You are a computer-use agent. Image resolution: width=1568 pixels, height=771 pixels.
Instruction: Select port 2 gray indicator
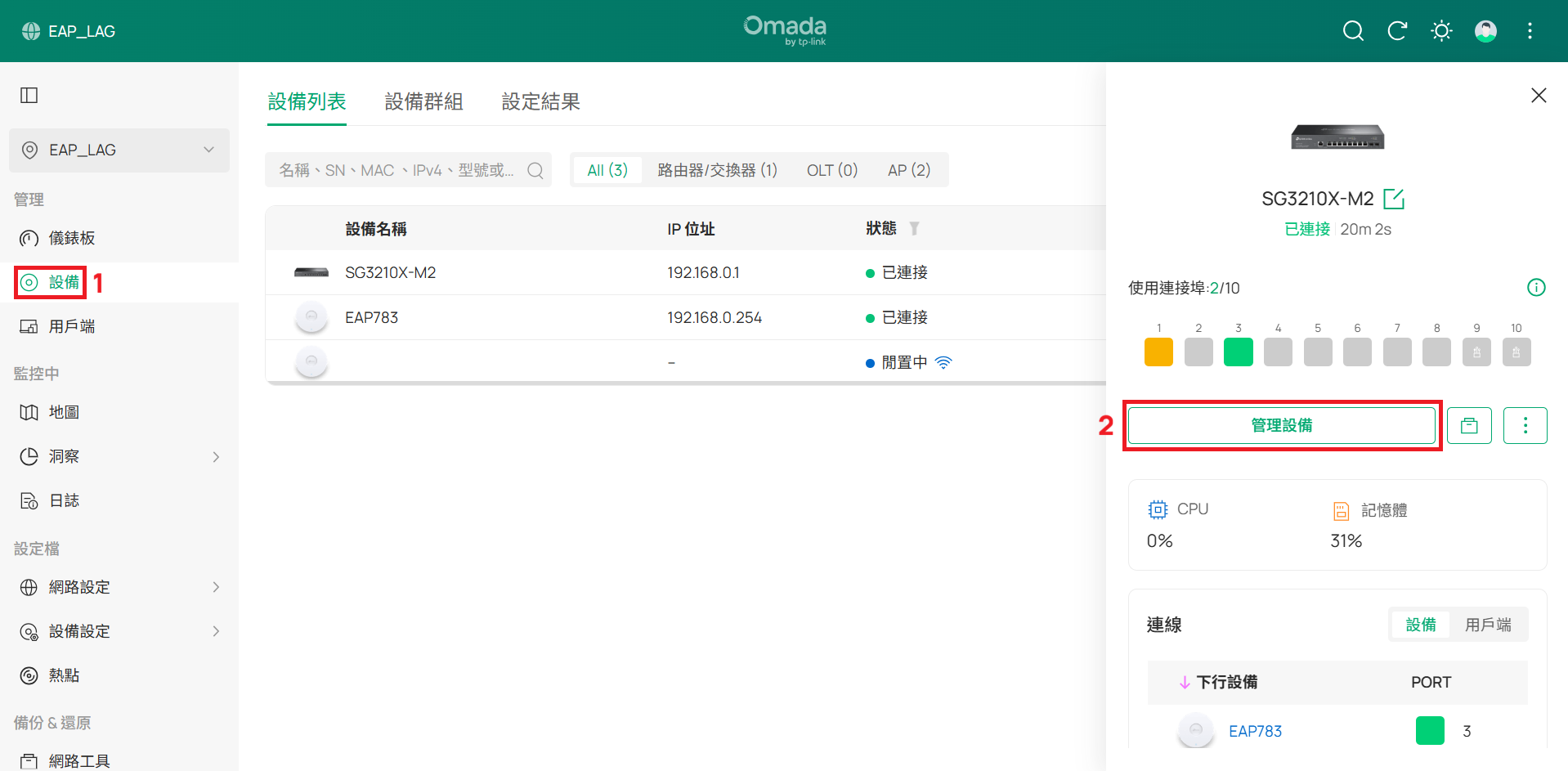tap(1198, 352)
